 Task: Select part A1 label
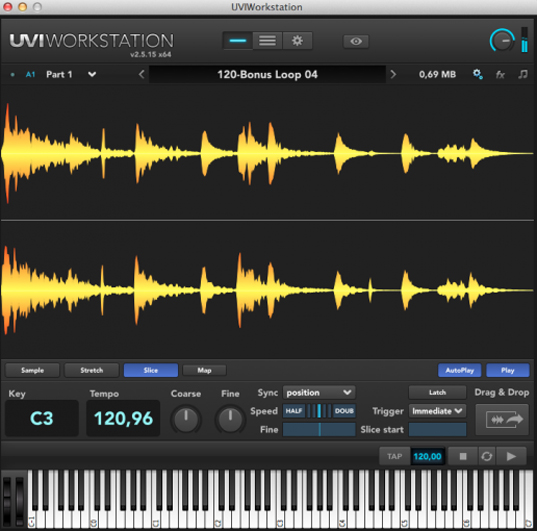pyautogui.click(x=30, y=74)
